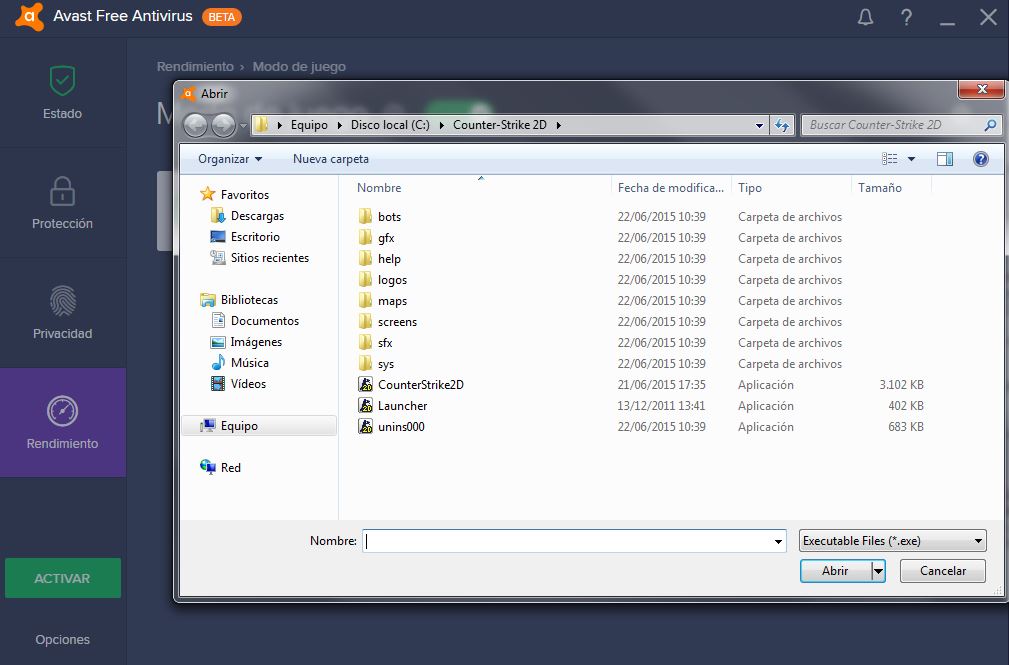Click the green ACTIVAR button
Viewport: 1009px width, 665px height.
point(62,578)
